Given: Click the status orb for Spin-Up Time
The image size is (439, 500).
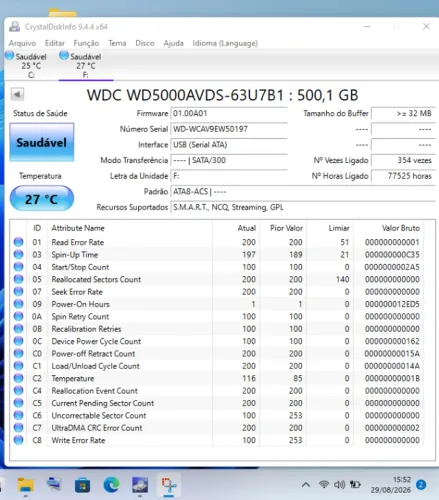Looking at the screenshot, I should pyautogui.click(x=19, y=254).
